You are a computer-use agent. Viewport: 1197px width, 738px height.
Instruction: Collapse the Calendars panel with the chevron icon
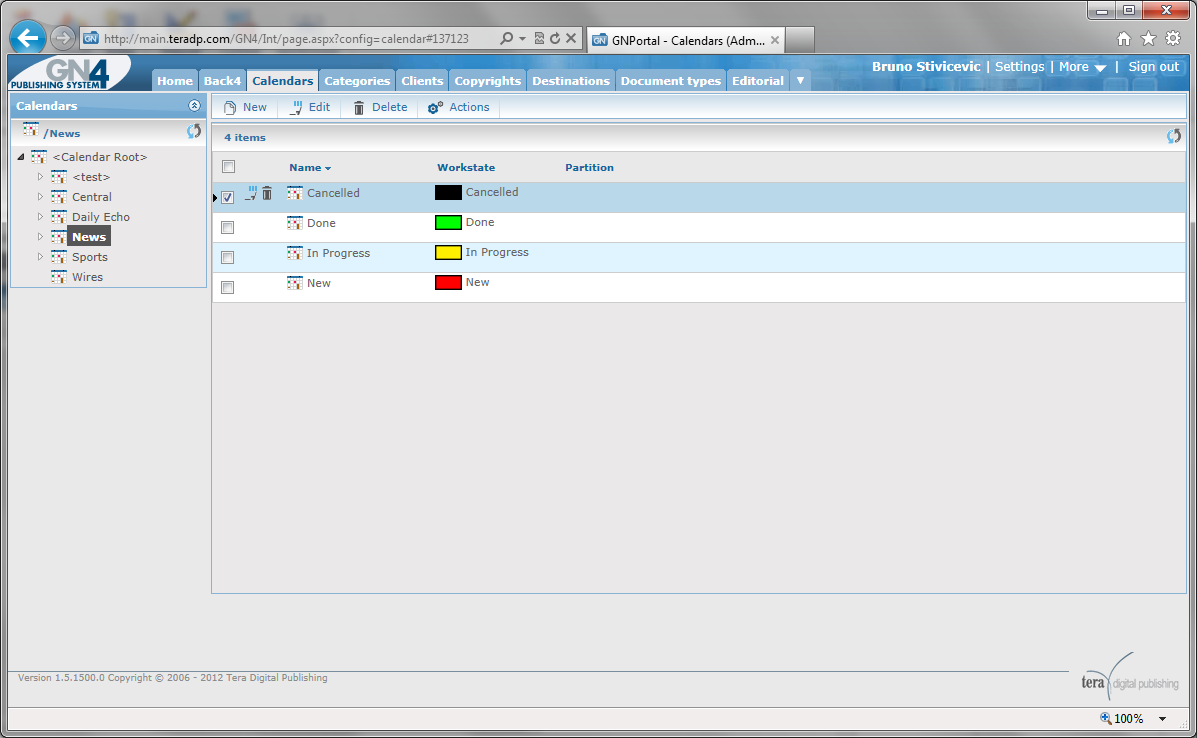(194, 105)
